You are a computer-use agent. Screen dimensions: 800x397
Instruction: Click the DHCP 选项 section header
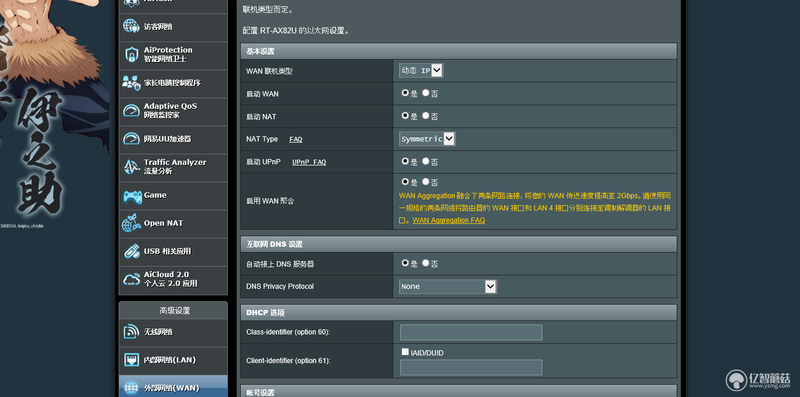point(459,313)
